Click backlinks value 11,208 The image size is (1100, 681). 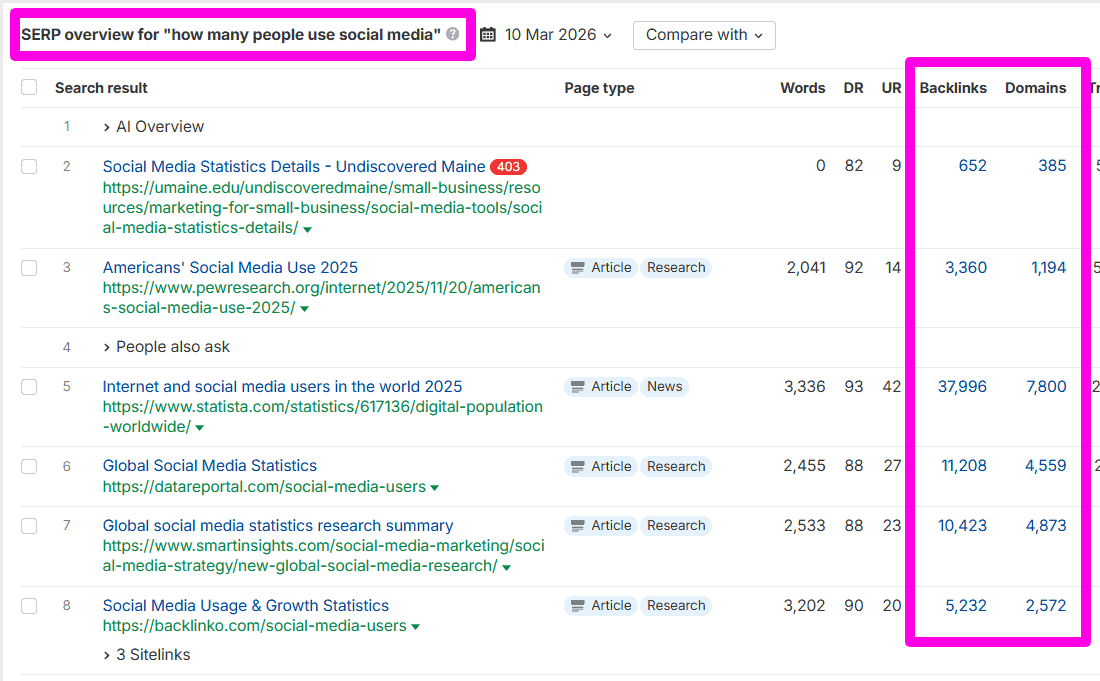[x=963, y=466]
